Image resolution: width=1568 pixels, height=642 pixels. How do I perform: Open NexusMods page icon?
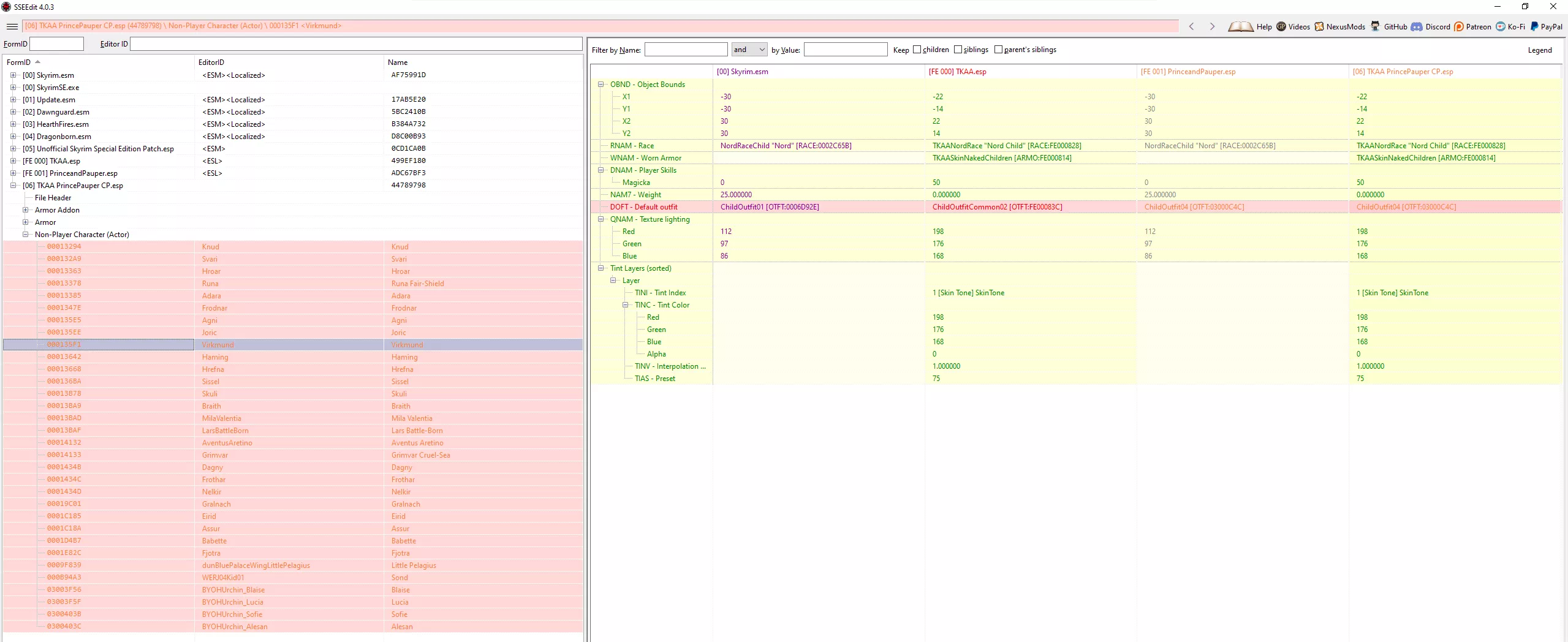[x=1319, y=26]
